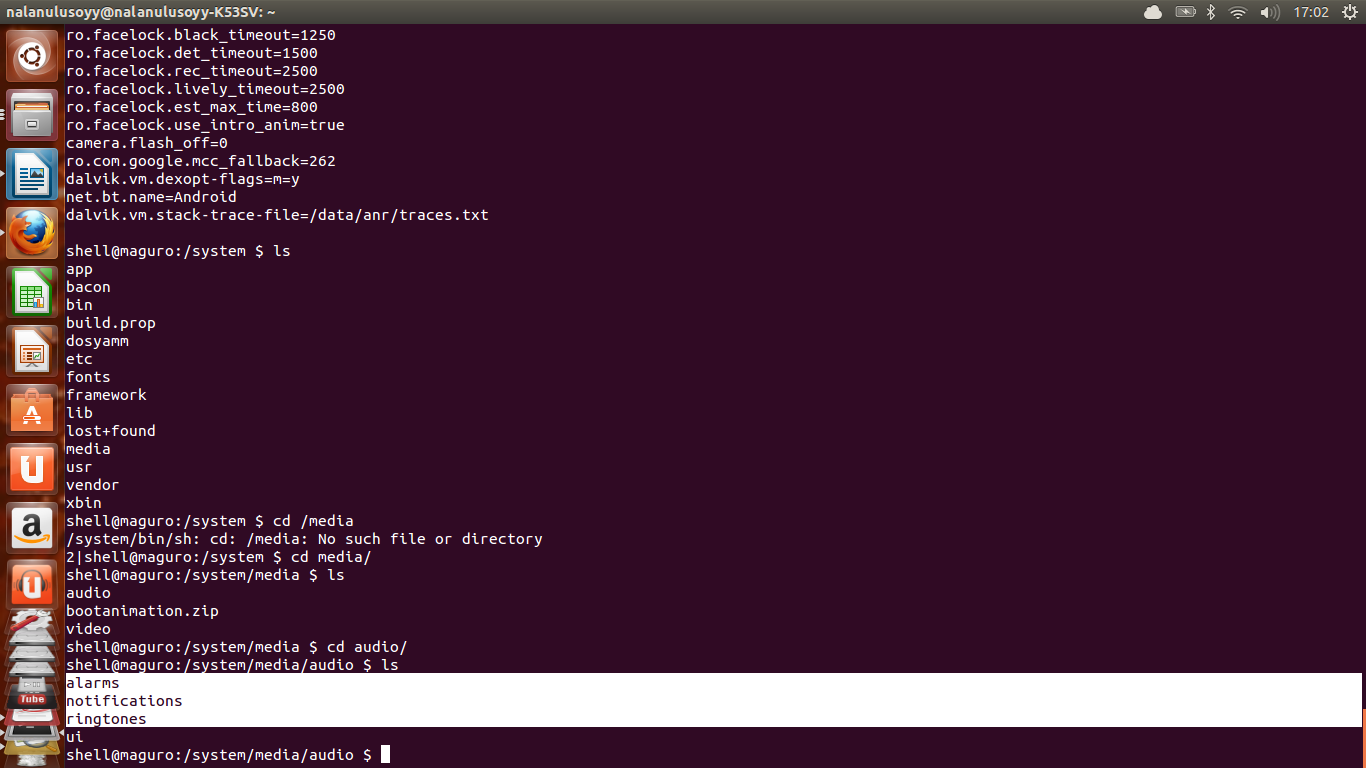Open the Bluetooth indicator menu

(x=1210, y=12)
